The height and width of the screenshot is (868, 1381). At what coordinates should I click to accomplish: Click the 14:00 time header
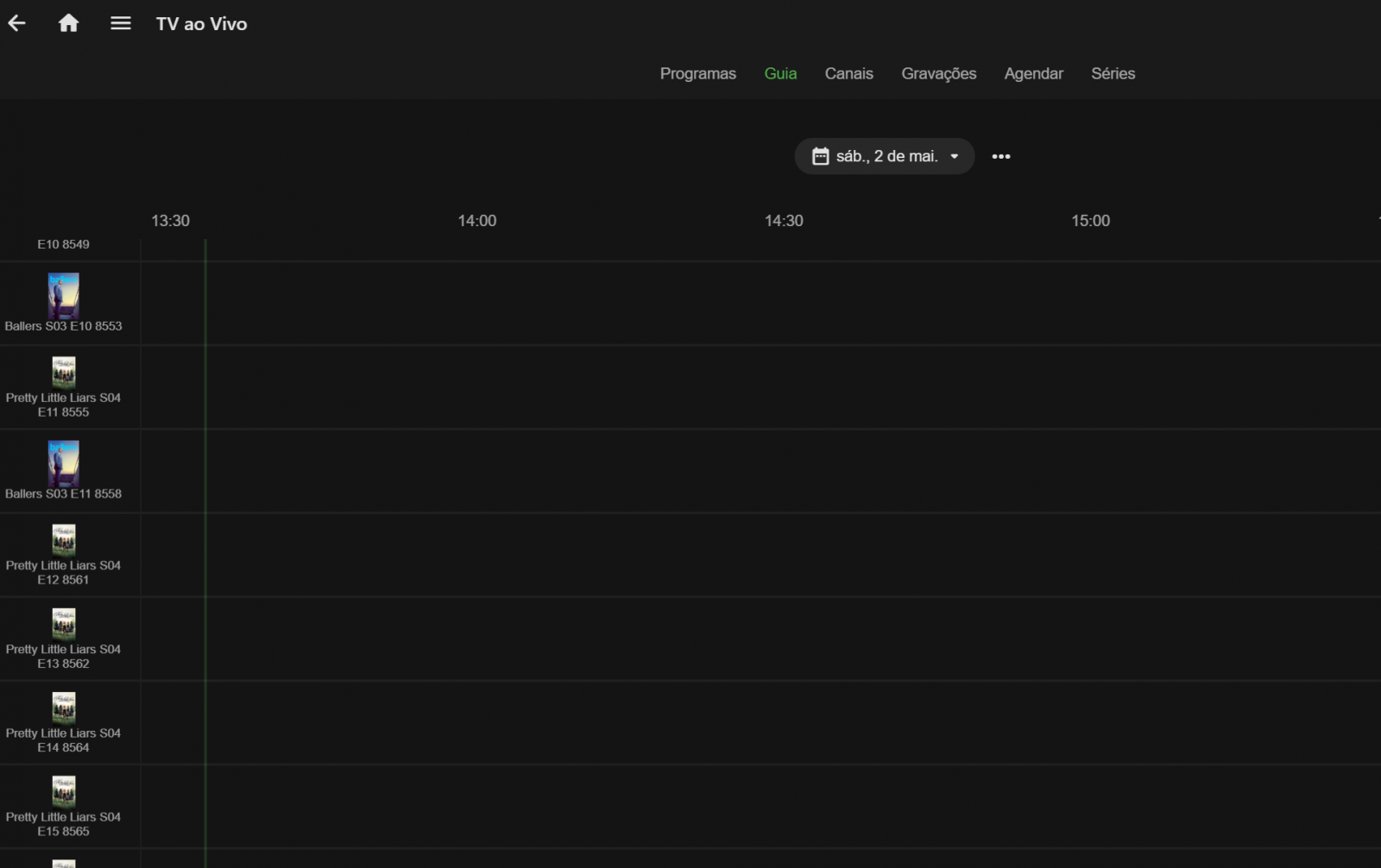pos(476,221)
